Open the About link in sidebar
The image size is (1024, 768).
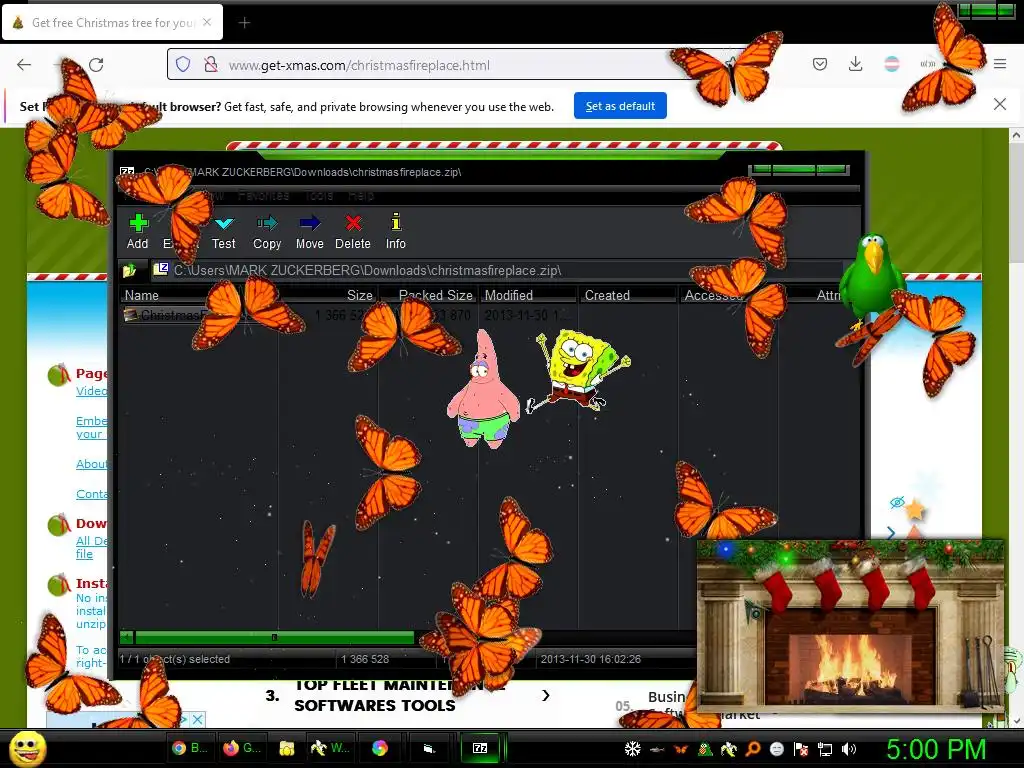(91, 464)
